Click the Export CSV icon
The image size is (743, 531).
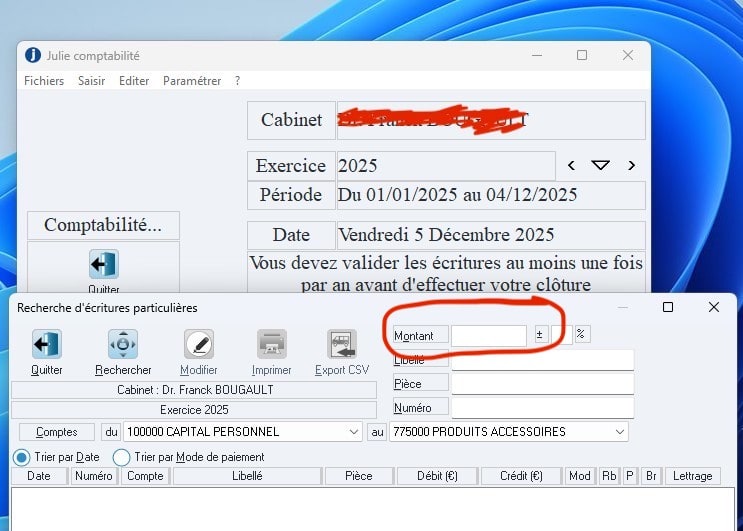click(342, 345)
